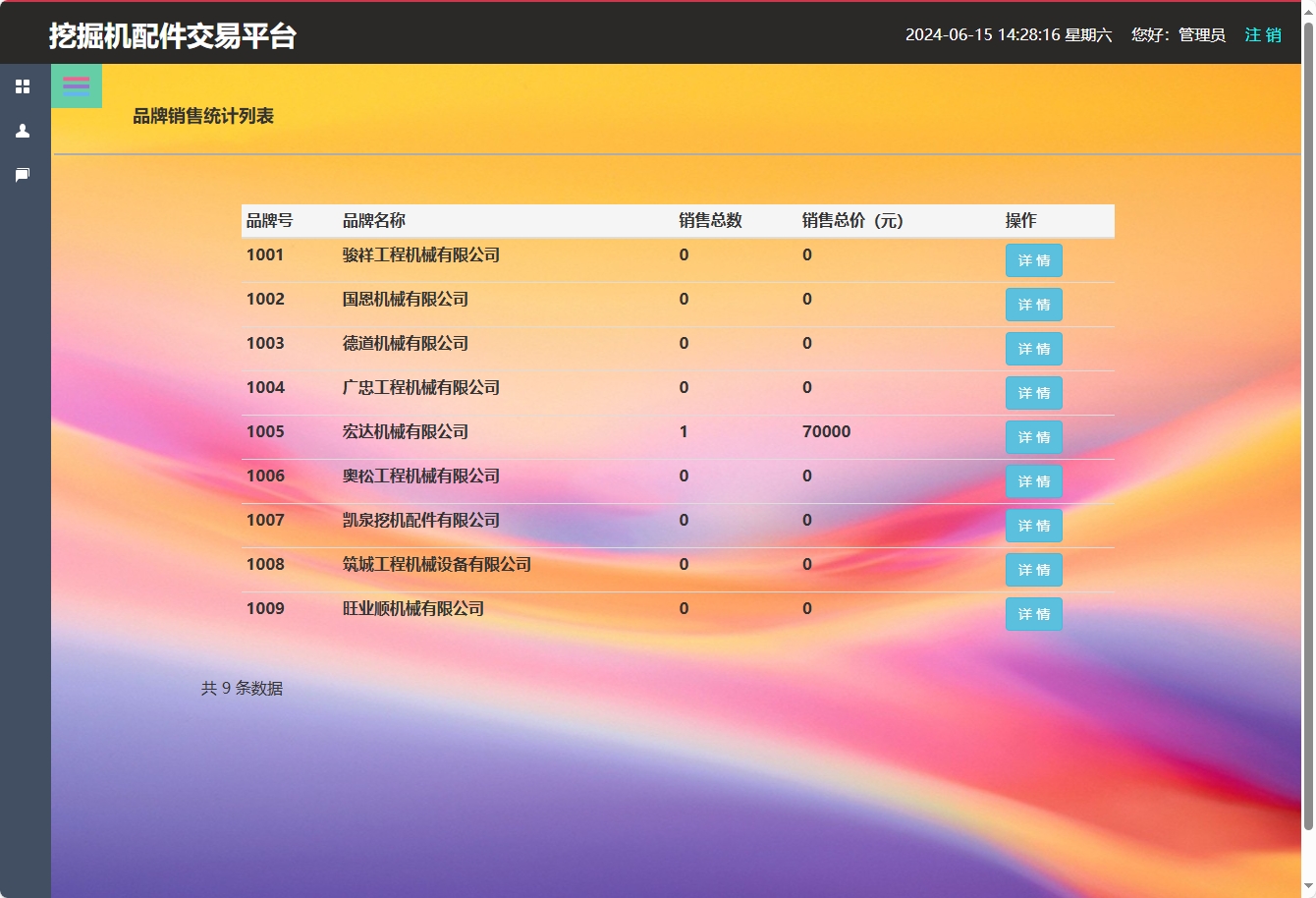This screenshot has width=1316, height=898.
Task: Open the user profile sidebar icon
Action: (23, 131)
